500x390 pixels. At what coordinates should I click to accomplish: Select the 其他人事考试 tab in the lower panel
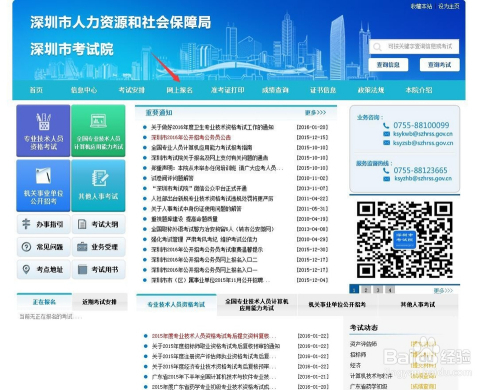(x=418, y=305)
